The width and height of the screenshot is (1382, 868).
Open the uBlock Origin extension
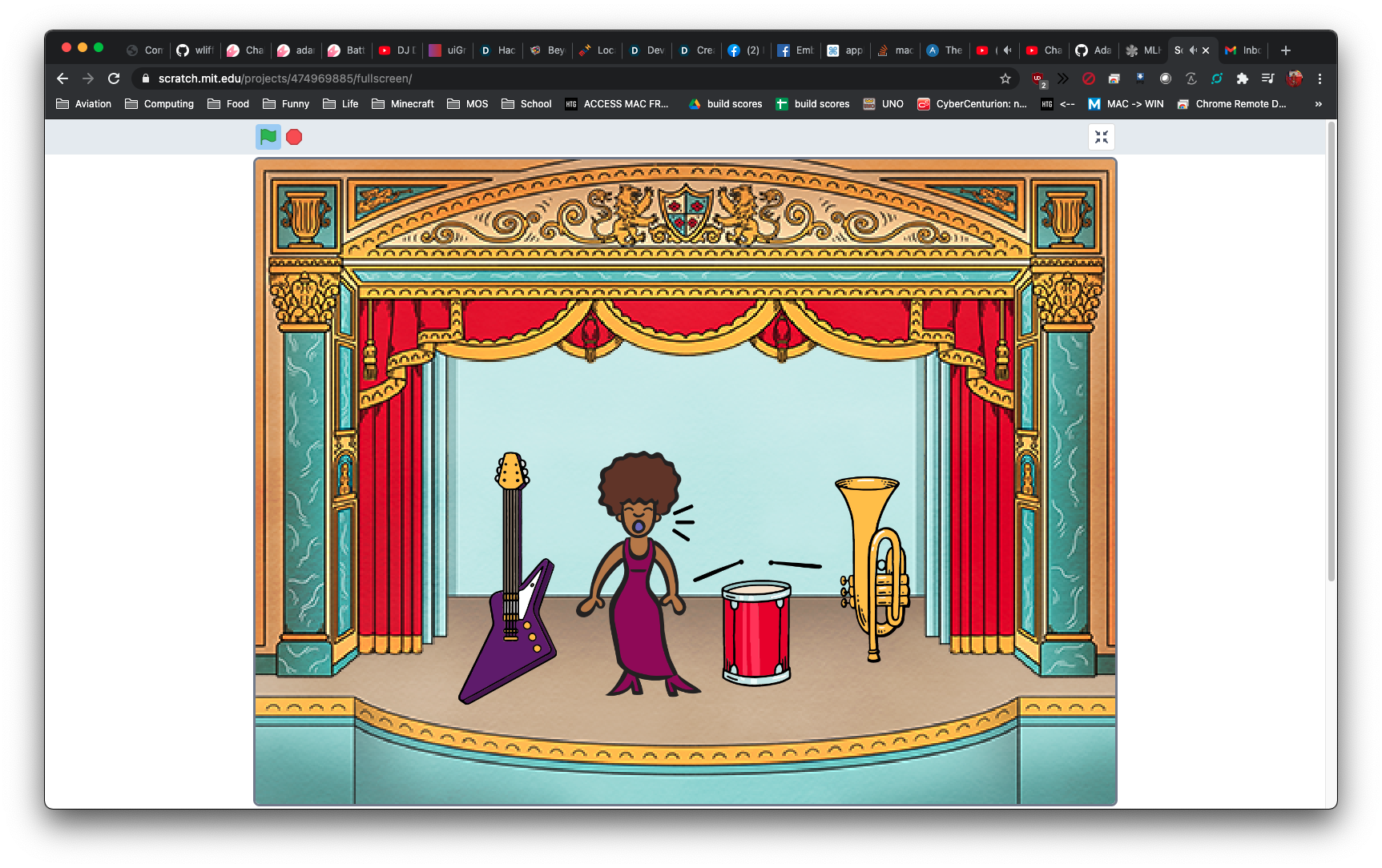coord(1038,78)
